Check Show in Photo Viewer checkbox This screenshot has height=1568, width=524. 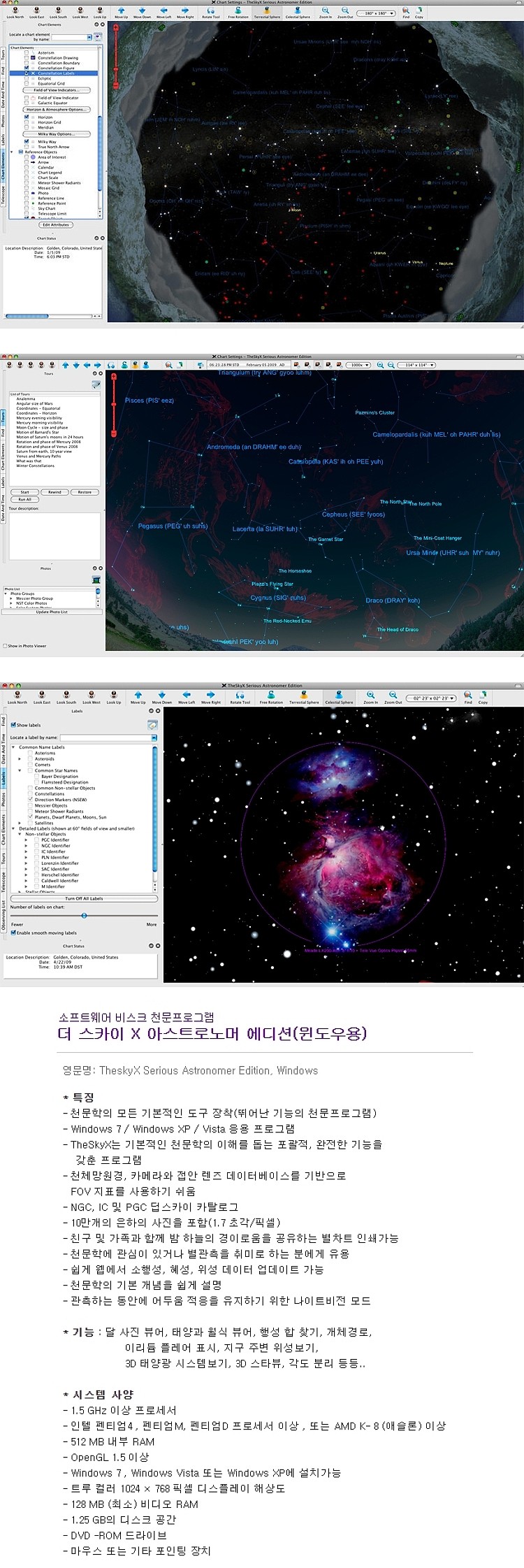point(6,646)
